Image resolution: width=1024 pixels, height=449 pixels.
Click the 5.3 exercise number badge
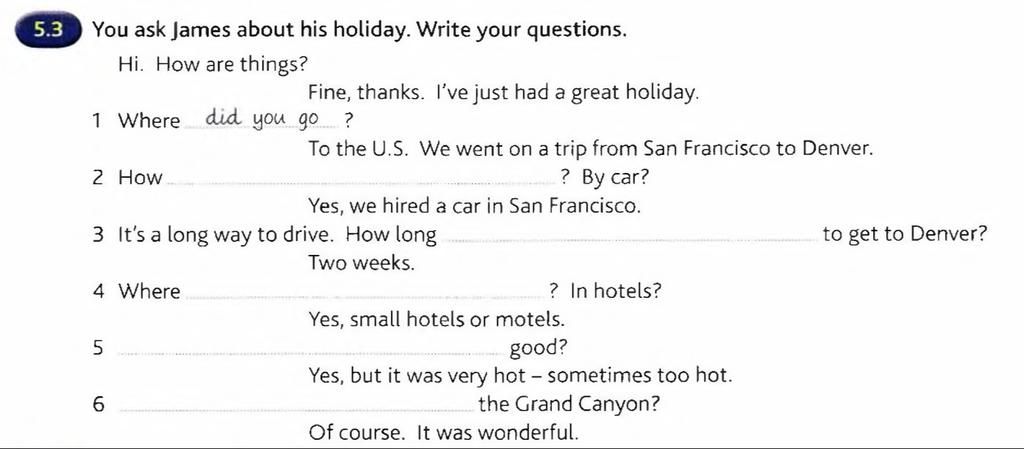[47, 31]
